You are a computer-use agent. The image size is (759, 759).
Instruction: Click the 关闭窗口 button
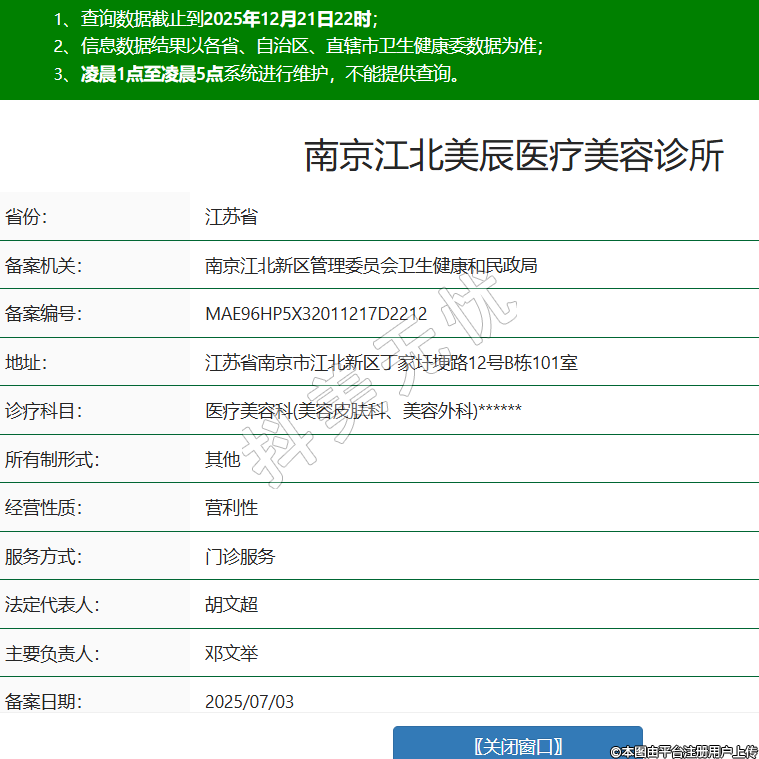click(x=517, y=745)
